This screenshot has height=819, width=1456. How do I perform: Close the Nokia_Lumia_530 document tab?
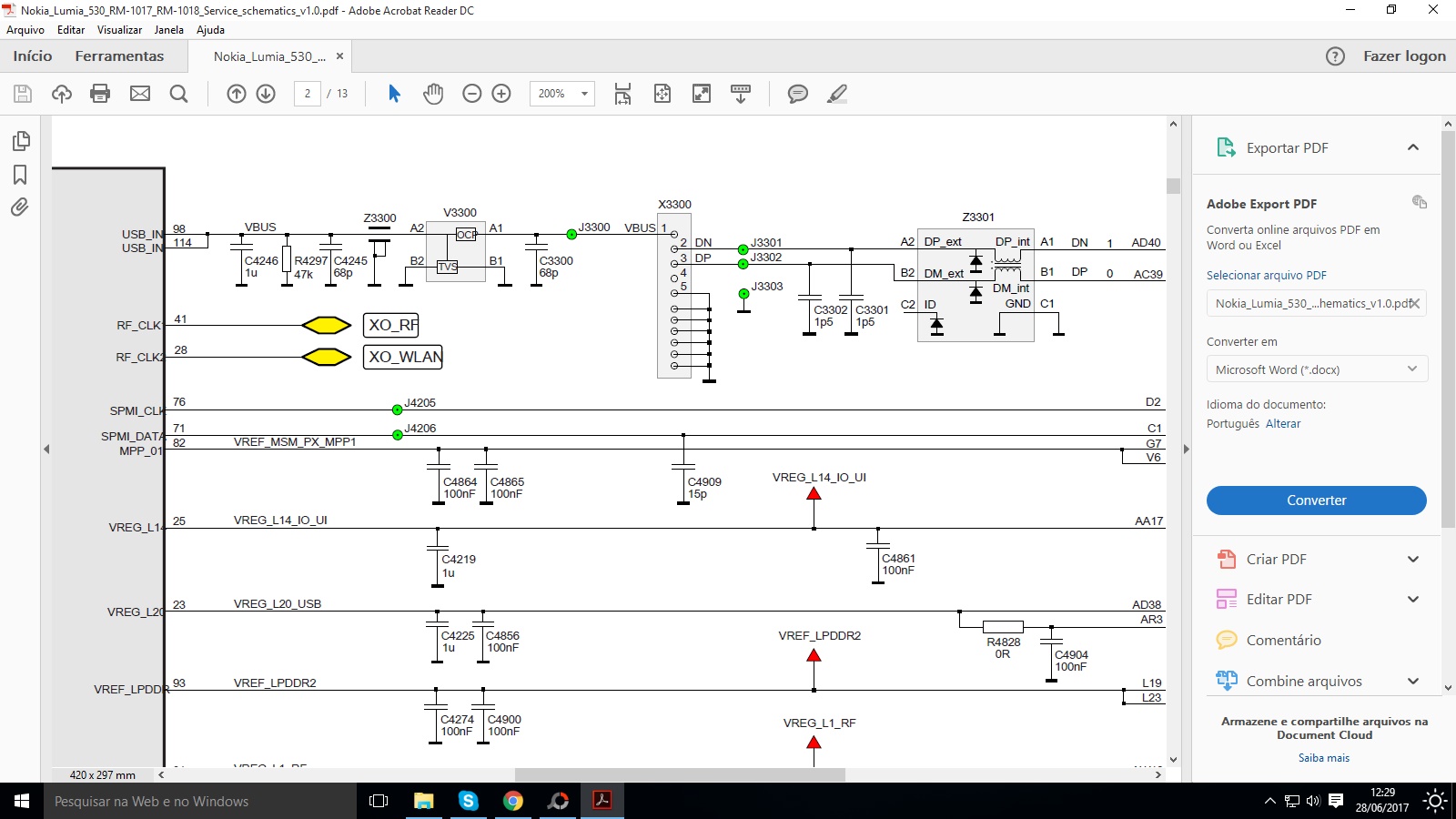click(x=339, y=56)
